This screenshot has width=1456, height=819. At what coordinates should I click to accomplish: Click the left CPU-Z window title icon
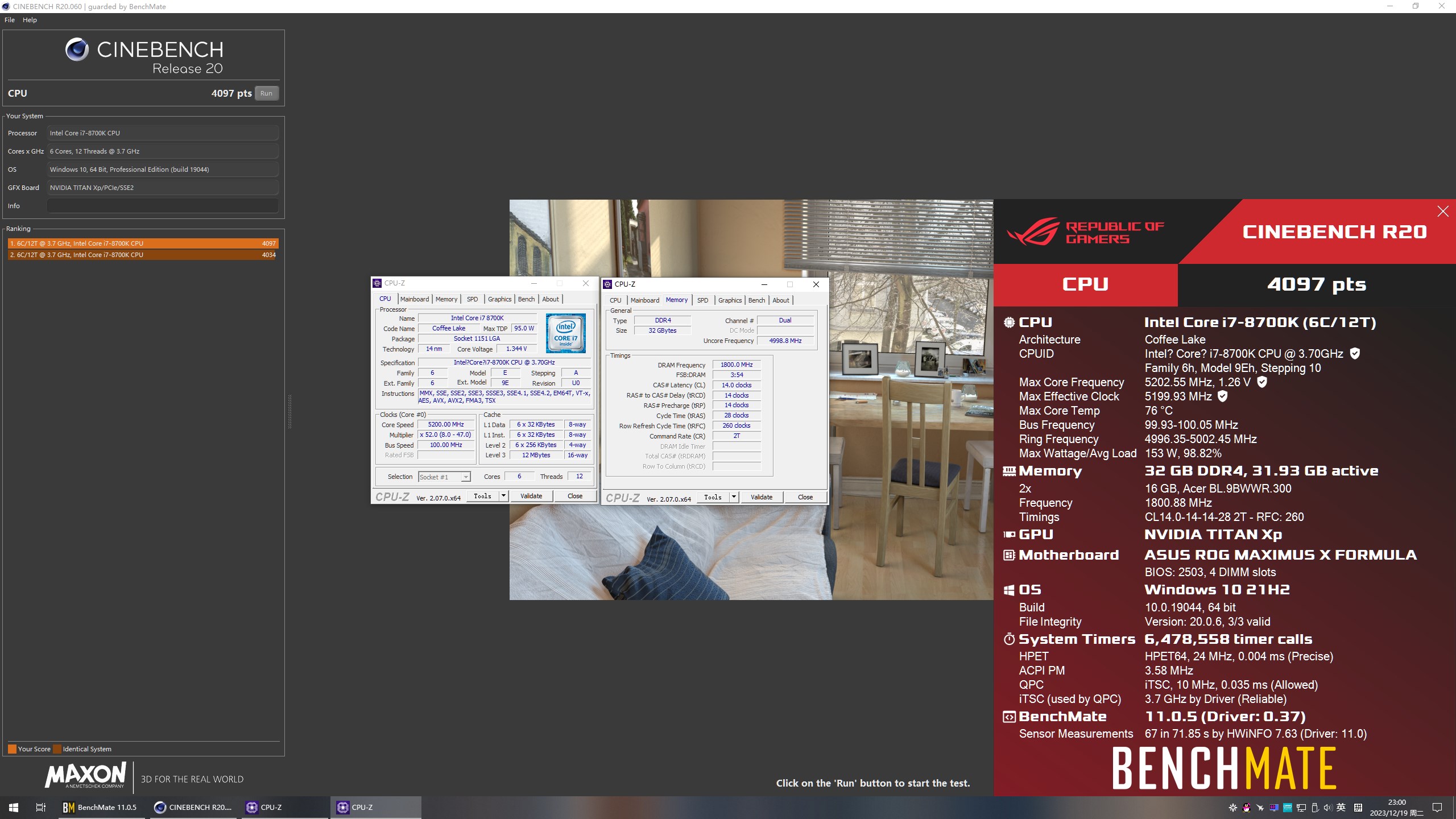pos(377,283)
